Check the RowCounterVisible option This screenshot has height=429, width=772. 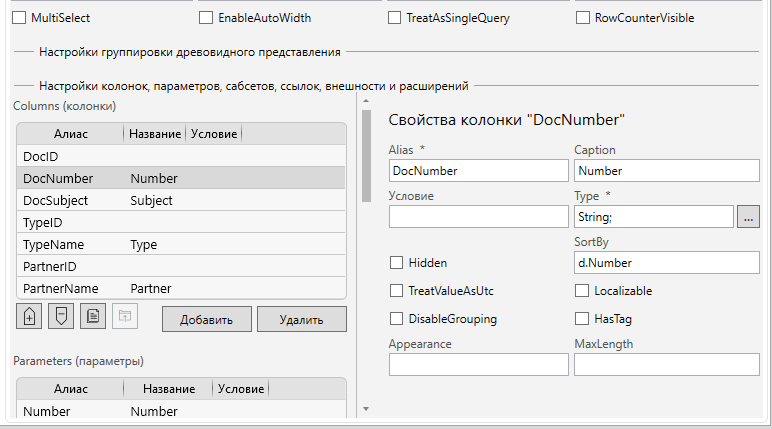[583, 18]
